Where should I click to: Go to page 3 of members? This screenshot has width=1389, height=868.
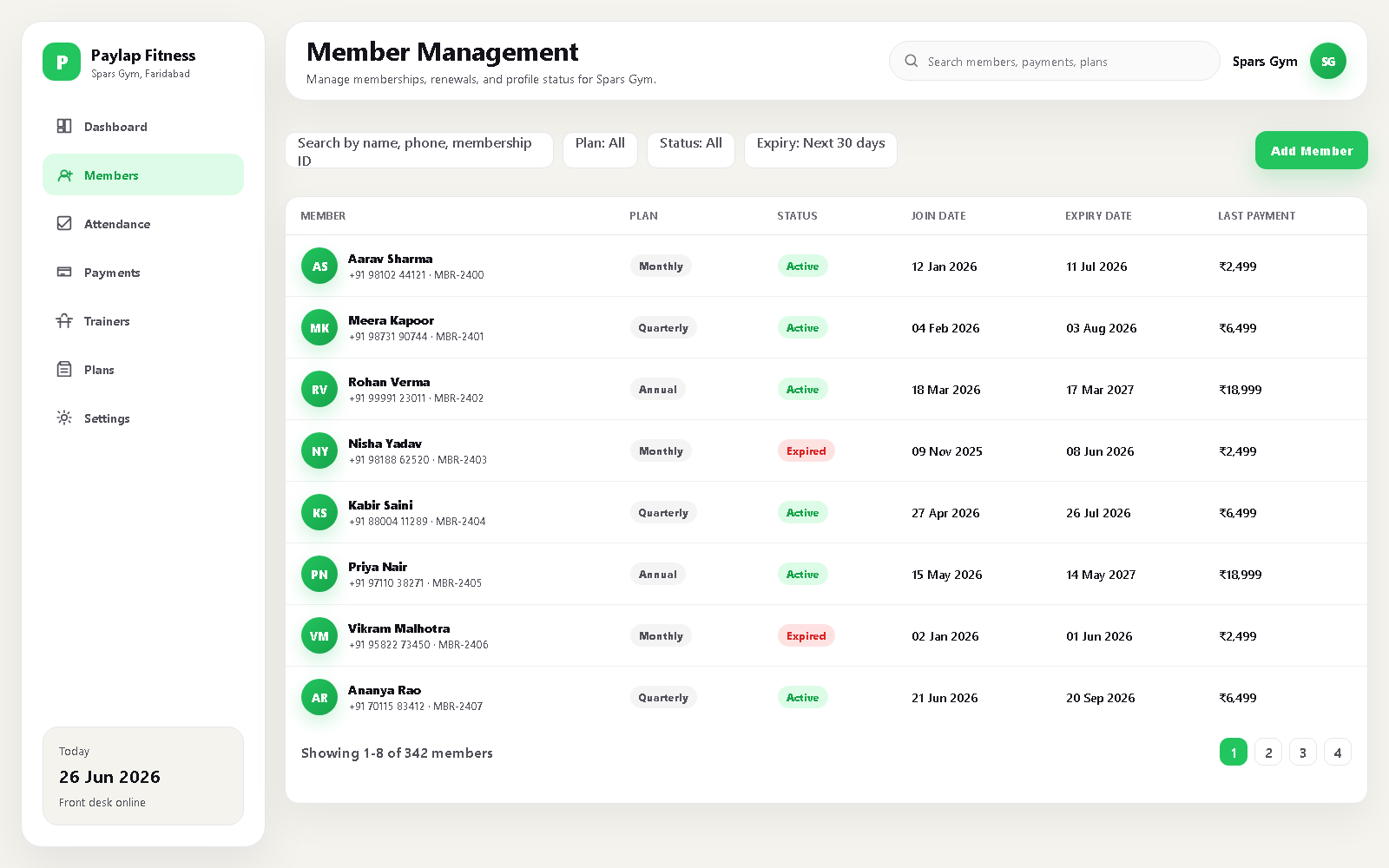(x=1303, y=752)
